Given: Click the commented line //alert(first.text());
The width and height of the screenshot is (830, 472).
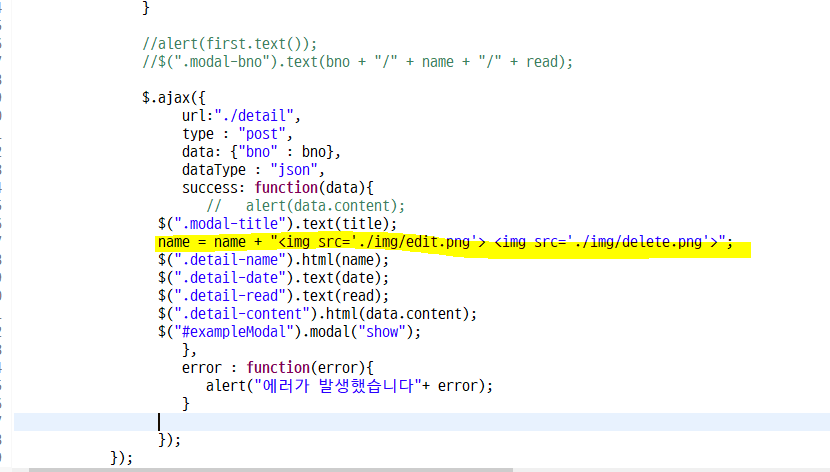Looking at the screenshot, I should pos(229,43).
